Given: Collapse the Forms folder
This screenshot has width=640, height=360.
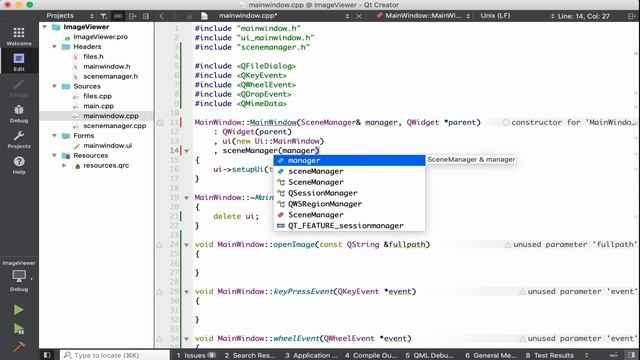Looking at the screenshot, I should coord(54,136).
